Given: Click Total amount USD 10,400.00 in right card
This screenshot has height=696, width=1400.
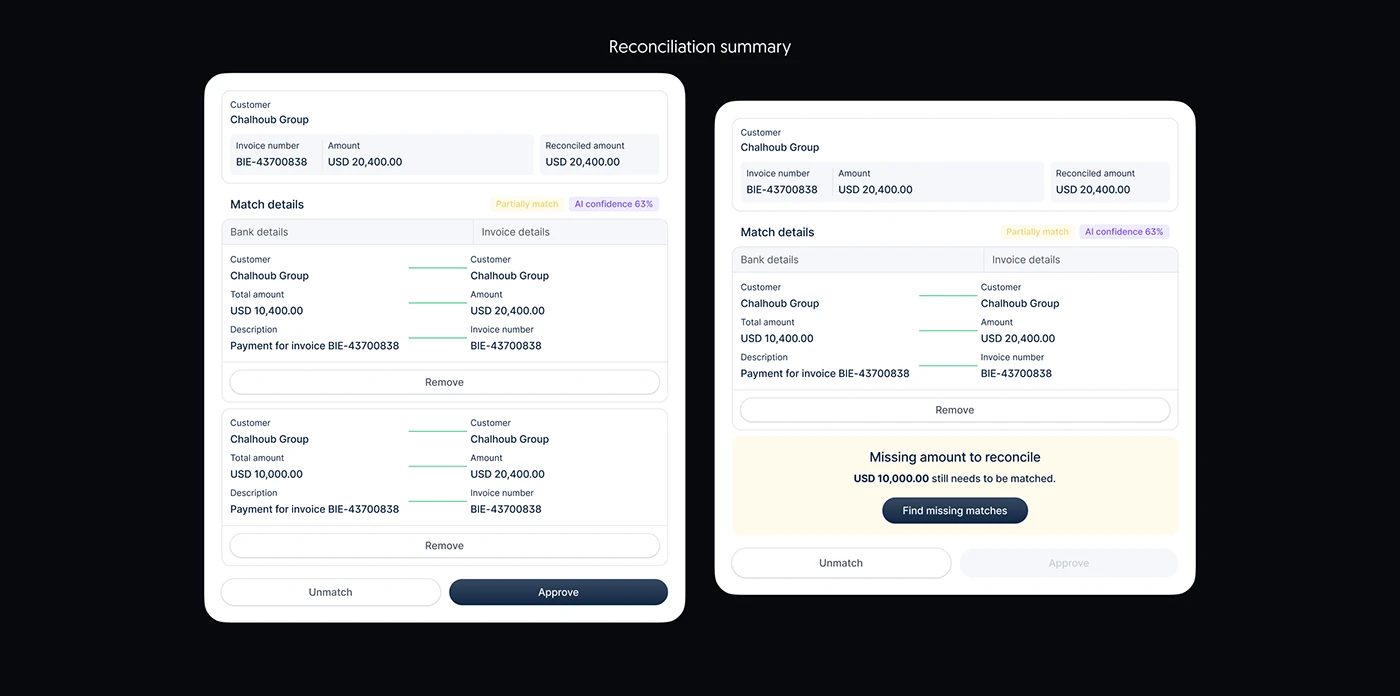Looking at the screenshot, I should (776, 339).
